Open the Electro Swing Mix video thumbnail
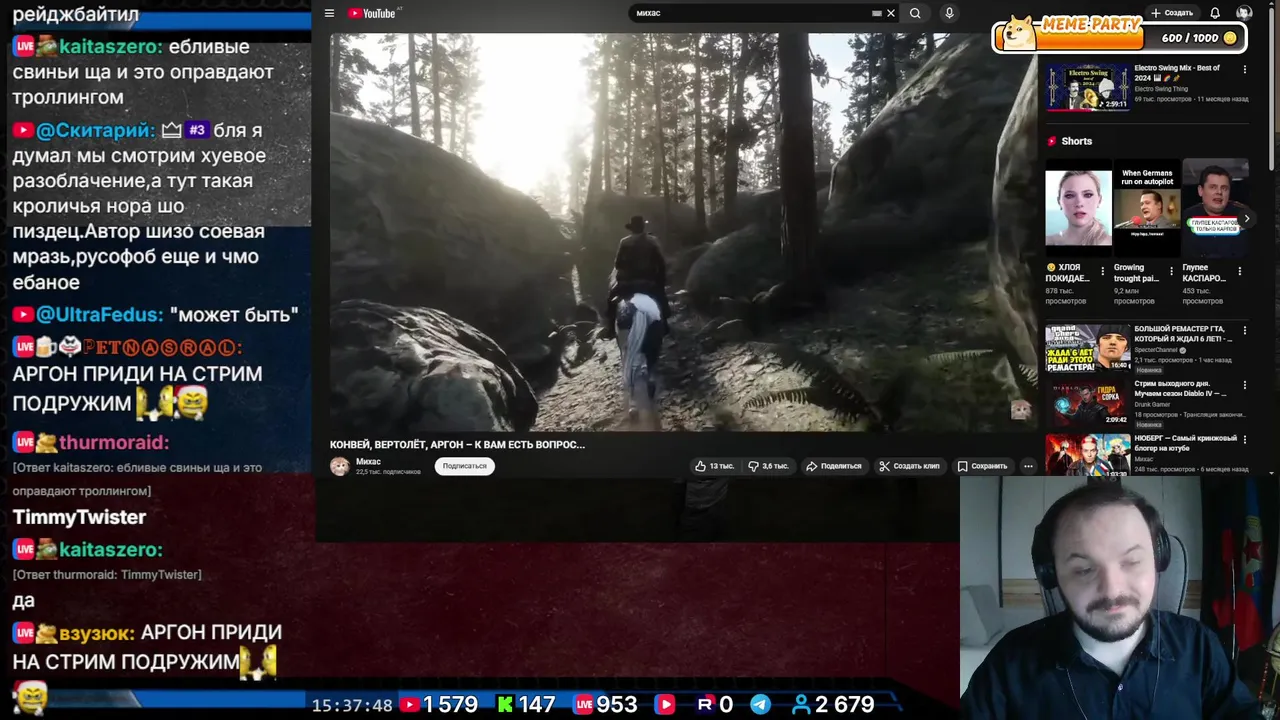The width and height of the screenshot is (1280, 720). tap(1087, 87)
